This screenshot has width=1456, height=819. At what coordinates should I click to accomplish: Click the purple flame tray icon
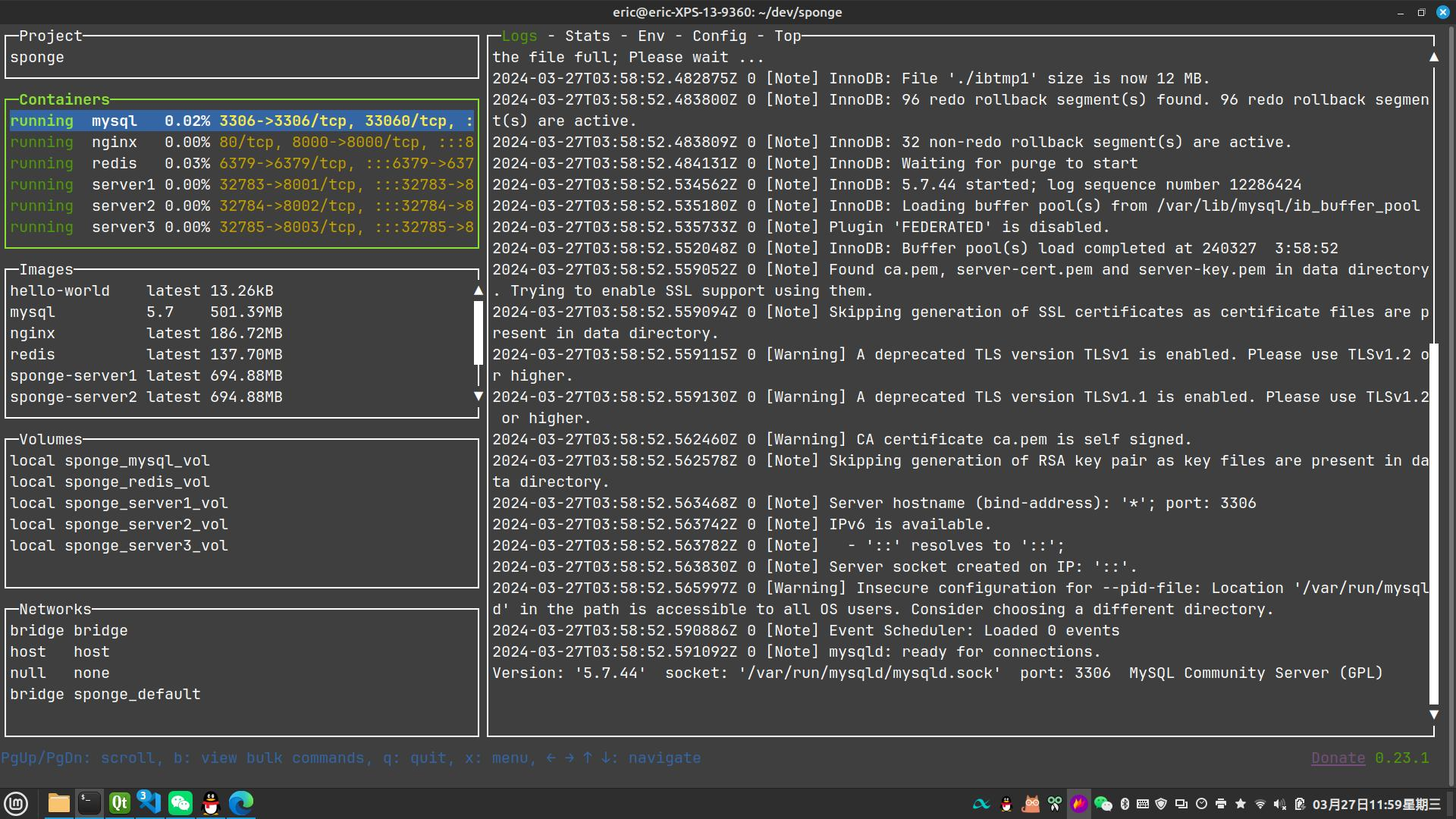(x=1079, y=804)
